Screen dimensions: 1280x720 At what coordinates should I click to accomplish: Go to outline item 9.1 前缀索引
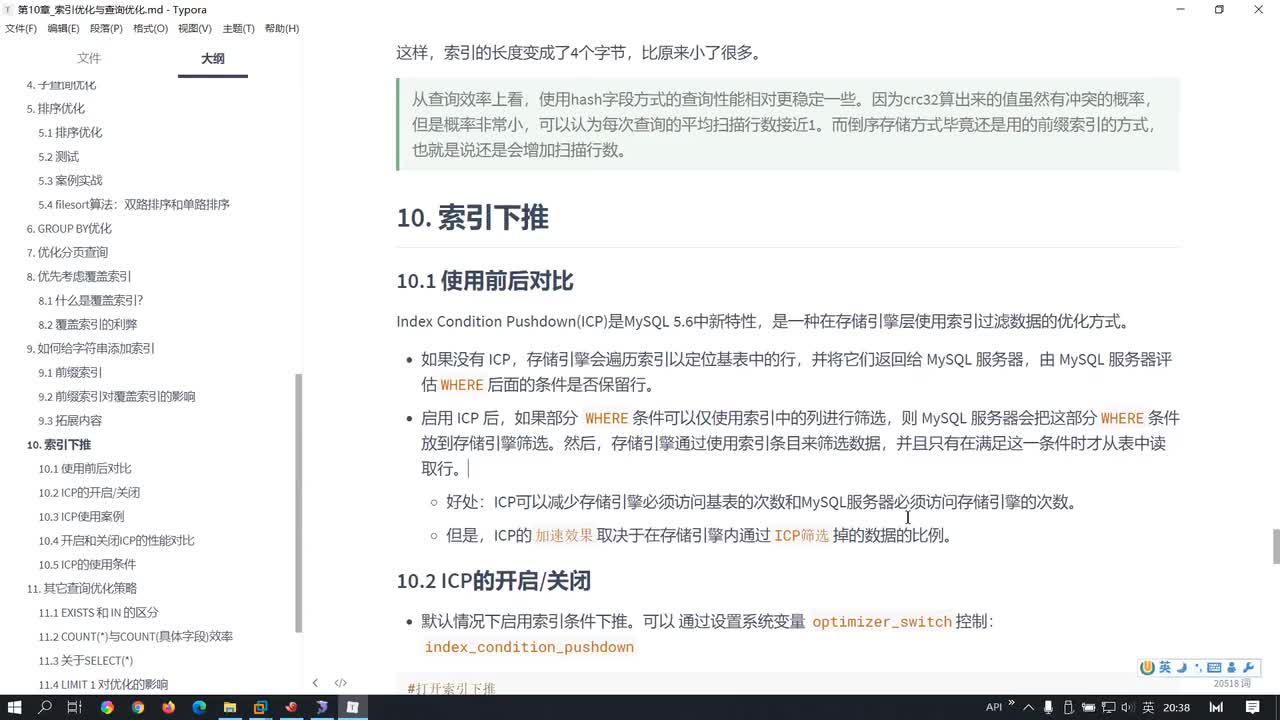click(70, 372)
